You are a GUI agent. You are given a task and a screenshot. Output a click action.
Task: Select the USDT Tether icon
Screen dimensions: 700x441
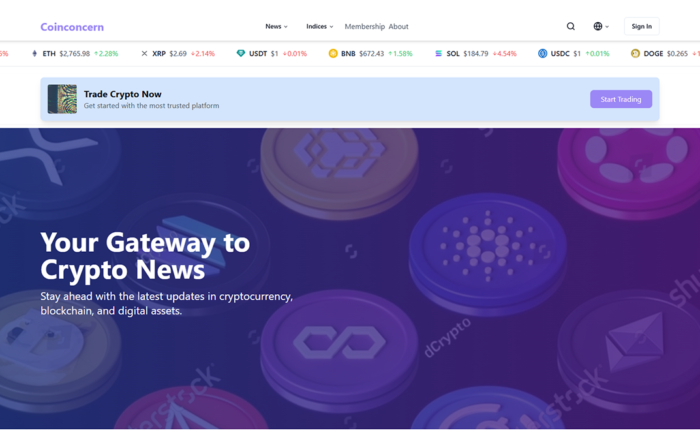coord(241,53)
